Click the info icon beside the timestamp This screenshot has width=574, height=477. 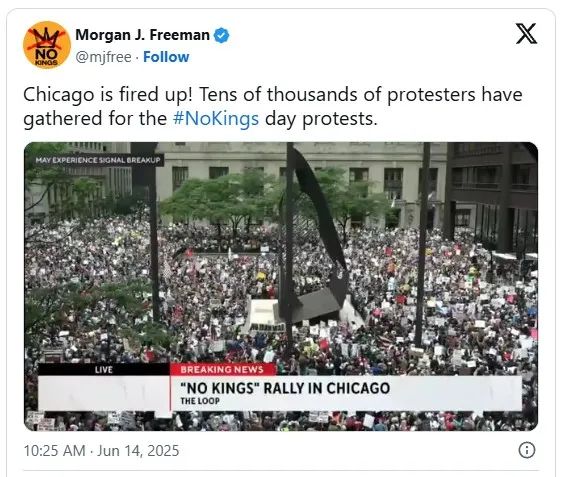click(527, 450)
